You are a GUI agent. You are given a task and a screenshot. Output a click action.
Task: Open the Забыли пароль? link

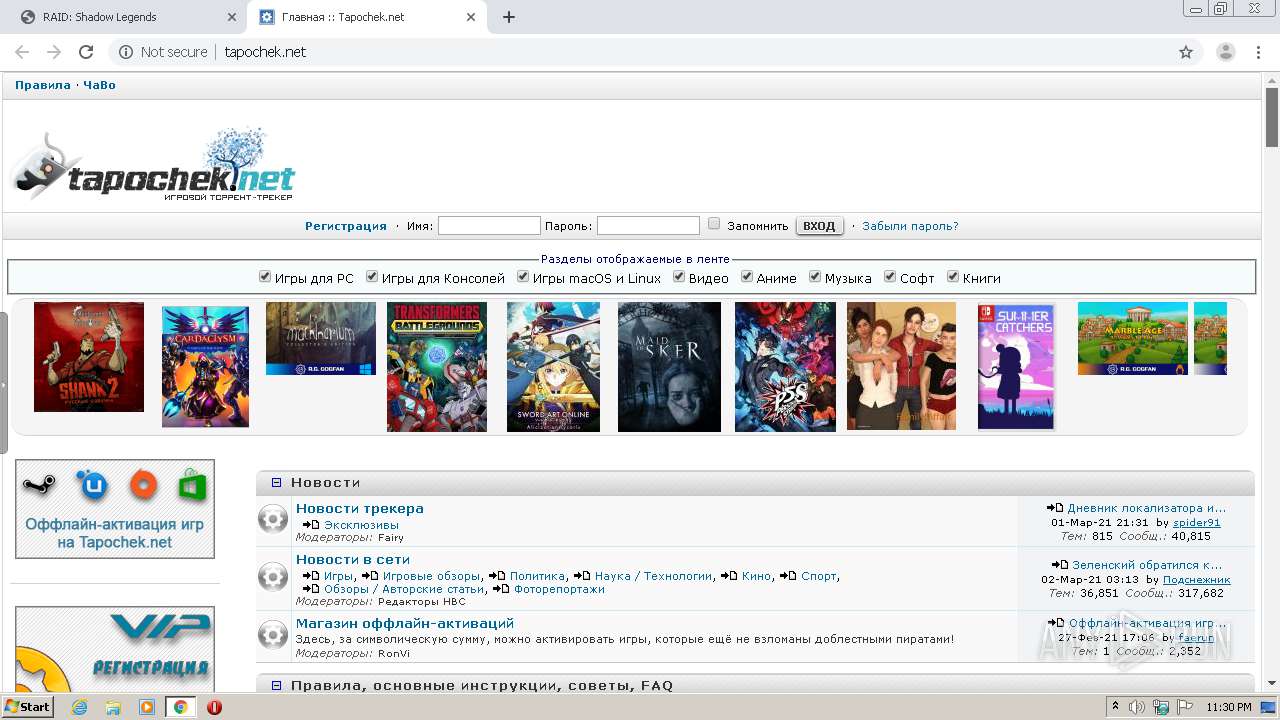click(910, 226)
